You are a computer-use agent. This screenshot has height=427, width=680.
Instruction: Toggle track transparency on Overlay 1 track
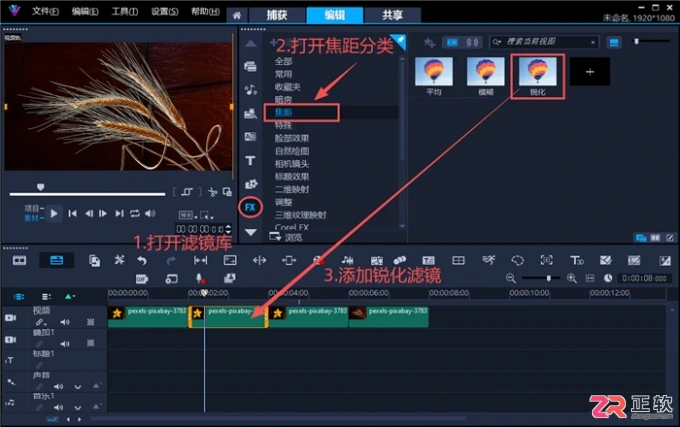coord(90,343)
